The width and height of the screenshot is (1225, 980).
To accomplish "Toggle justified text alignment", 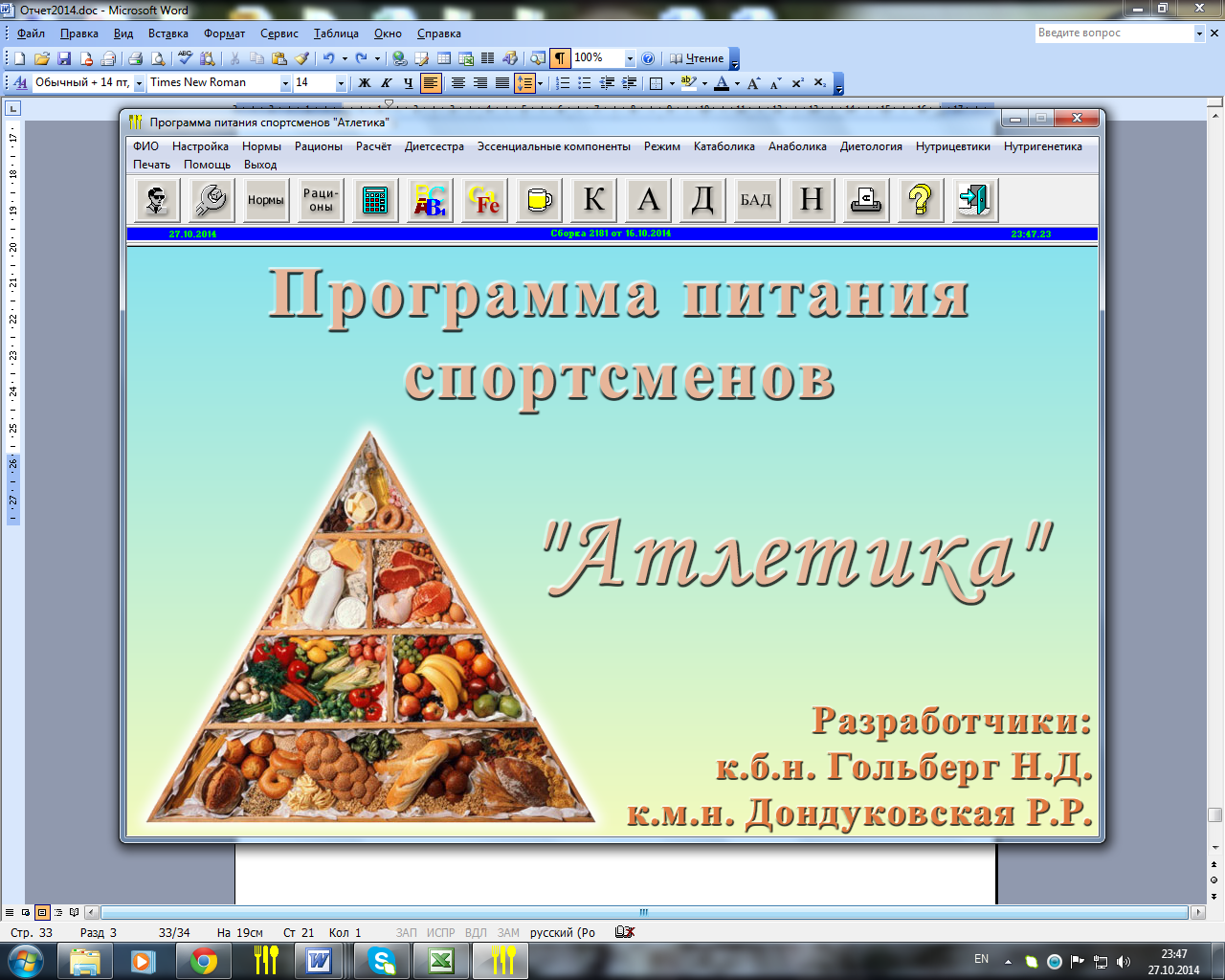I will pos(502,83).
